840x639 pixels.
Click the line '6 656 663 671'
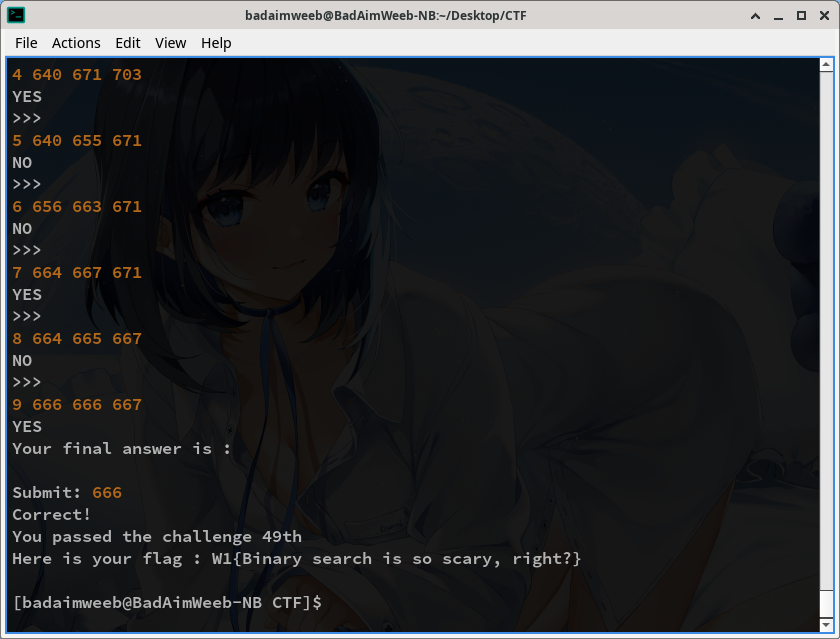pyautogui.click(x=77, y=206)
